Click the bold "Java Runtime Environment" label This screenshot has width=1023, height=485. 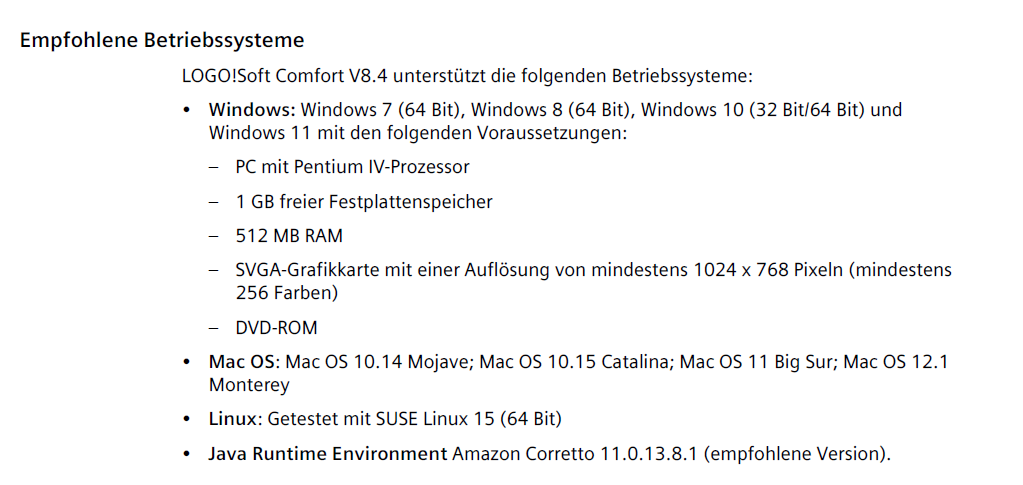click(327, 454)
